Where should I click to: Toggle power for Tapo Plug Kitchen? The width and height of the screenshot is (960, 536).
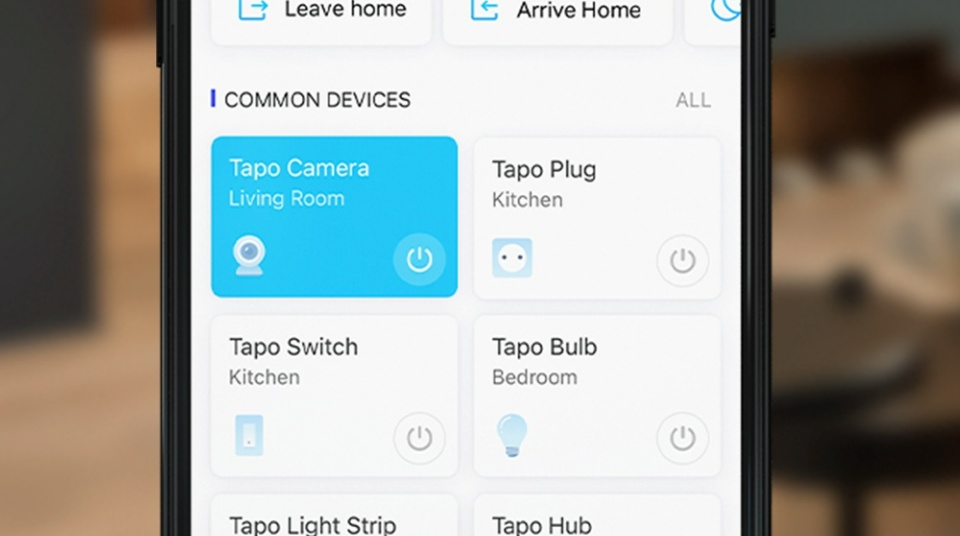[683, 261]
